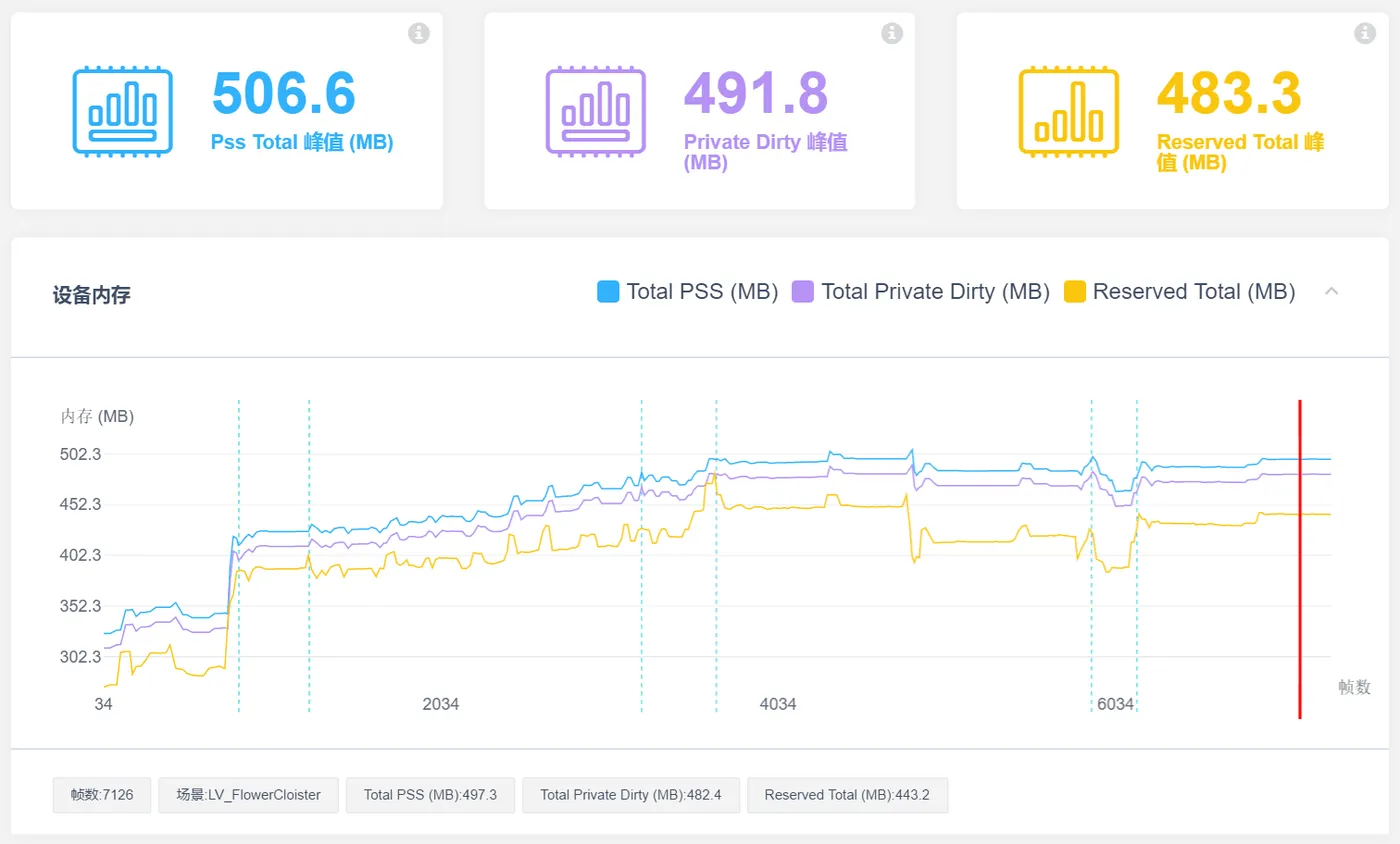The width and height of the screenshot is (1400, 844).
Task: Click the info icon on Private Dirty card
Action: 892,33
